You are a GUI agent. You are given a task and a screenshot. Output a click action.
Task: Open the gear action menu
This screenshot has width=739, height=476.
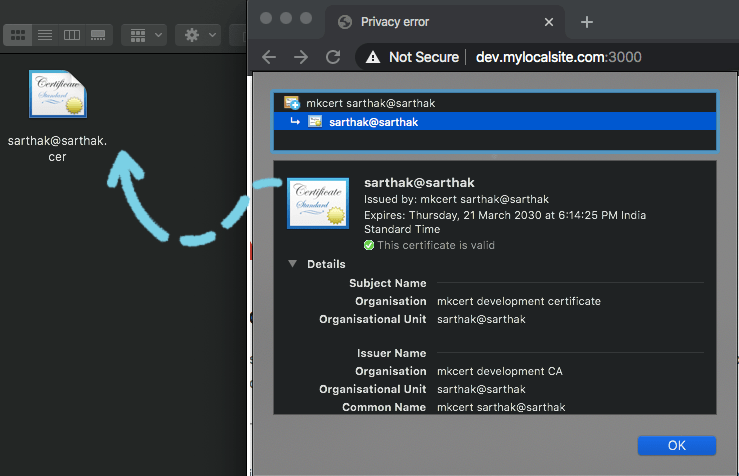click(x=198, y=35)
